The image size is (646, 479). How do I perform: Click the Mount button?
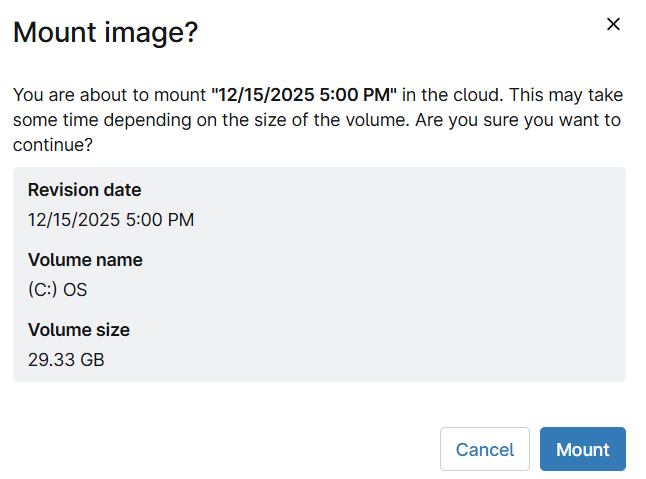[582, 449]
